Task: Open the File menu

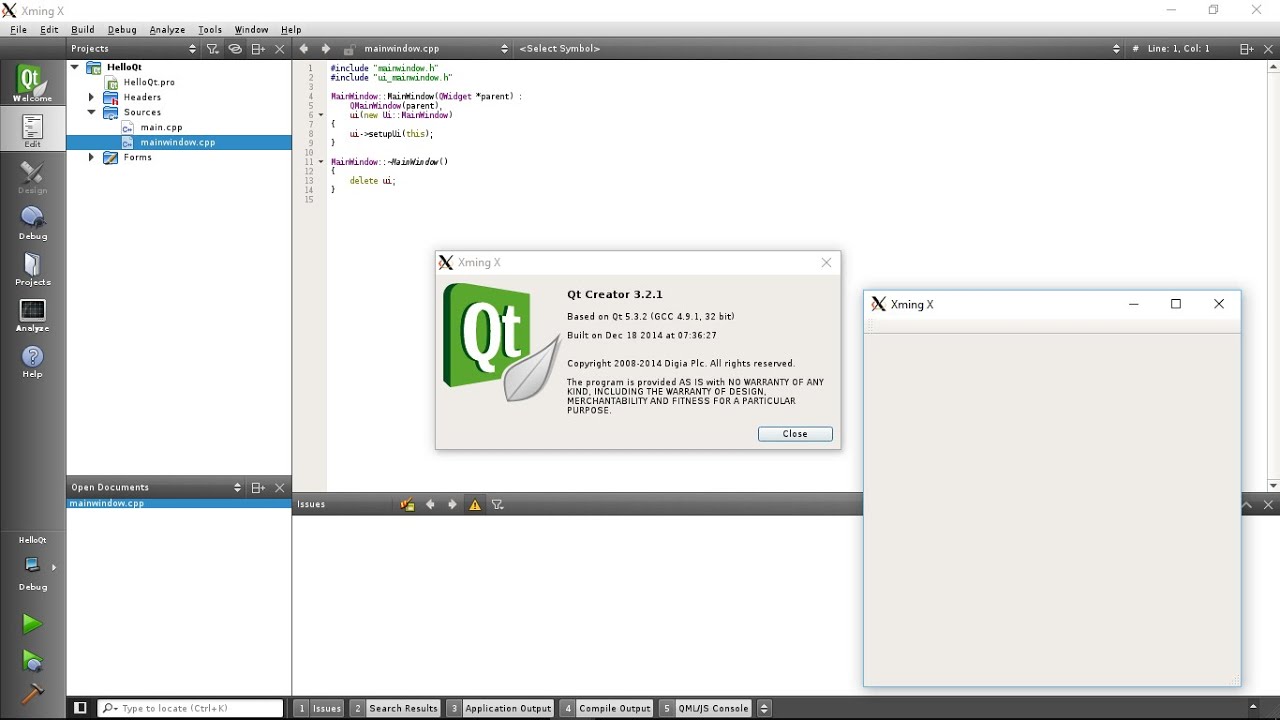Action: [x=18, y=30]
